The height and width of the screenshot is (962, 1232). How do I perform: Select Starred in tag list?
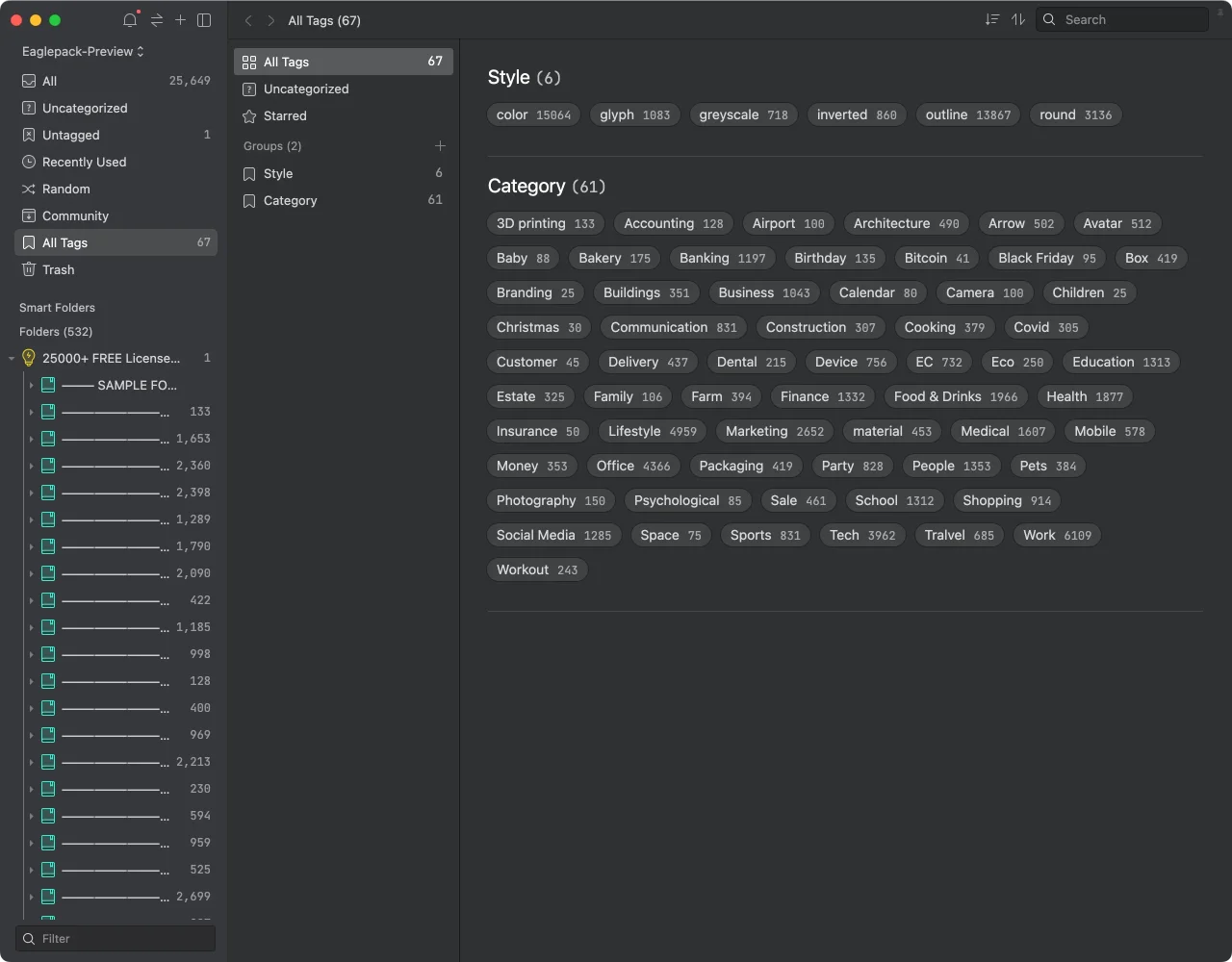pyautogui.click(x=285, y=115)
